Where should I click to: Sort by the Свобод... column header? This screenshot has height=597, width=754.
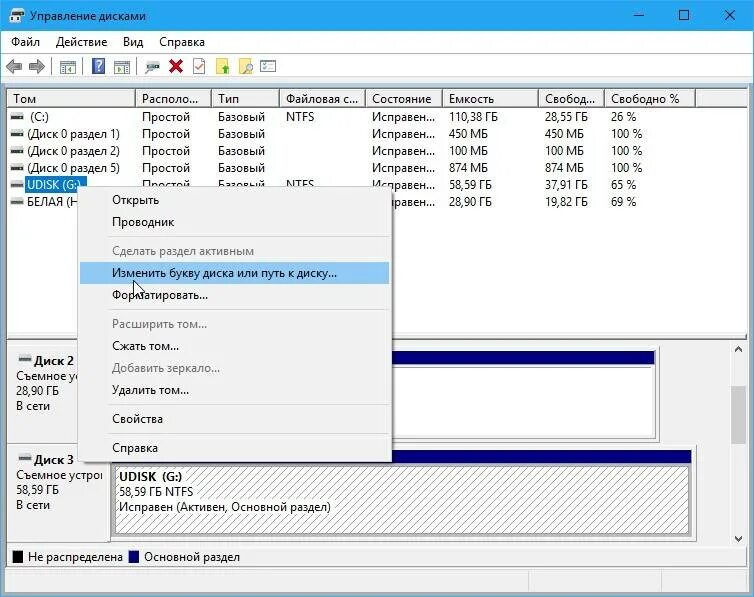(x=571, y=99)
